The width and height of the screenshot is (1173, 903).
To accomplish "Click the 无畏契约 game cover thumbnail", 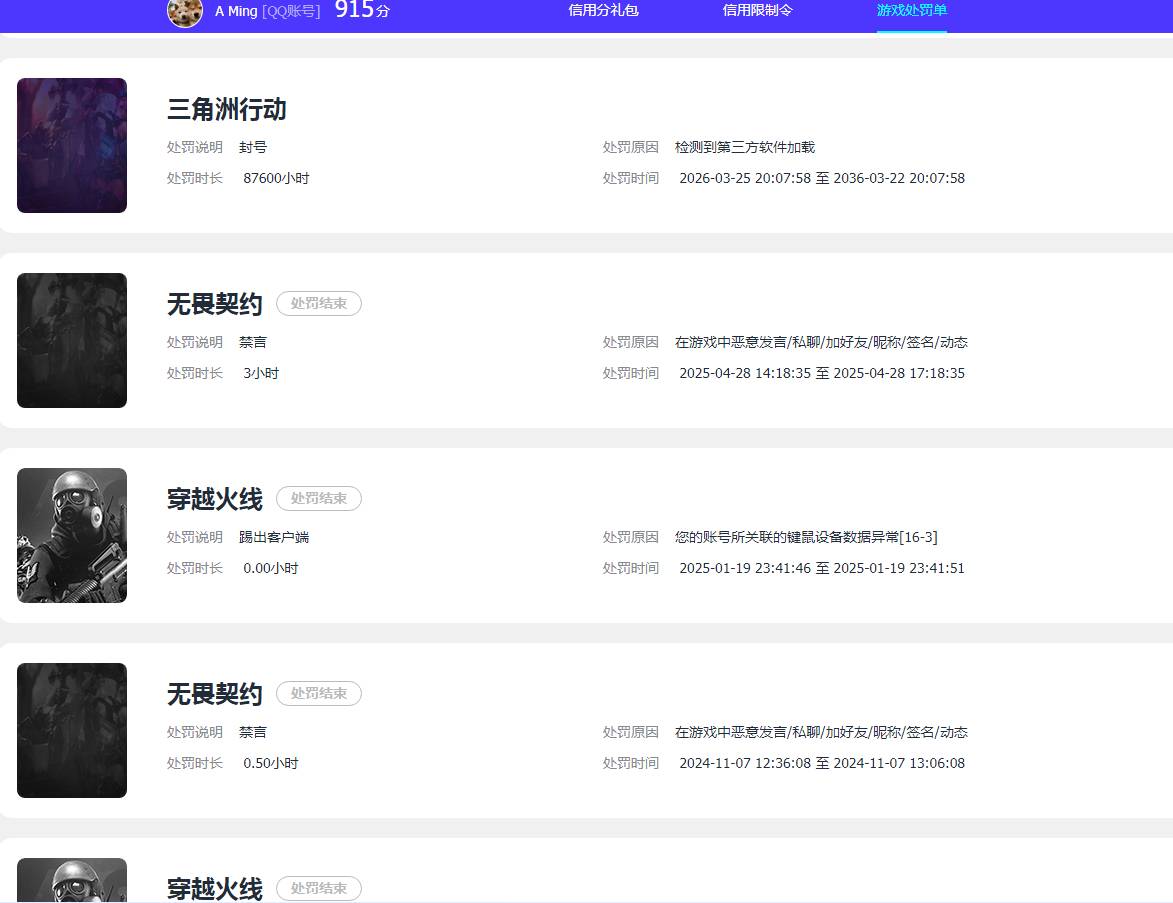I will 71,340.
